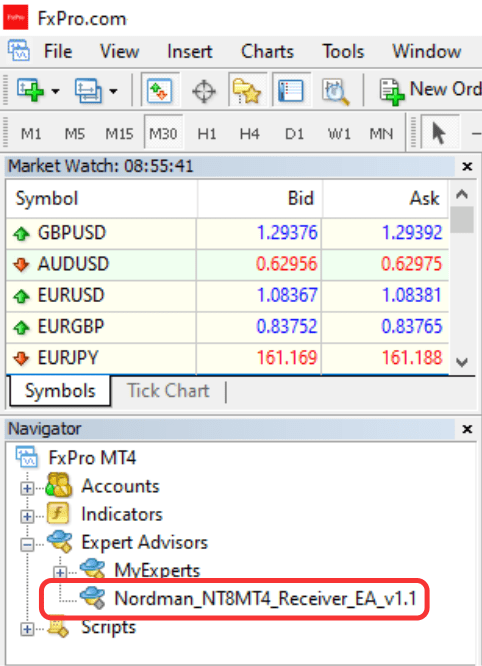Open the File menu
Screen dimensions: 482x666
[58, 52]
